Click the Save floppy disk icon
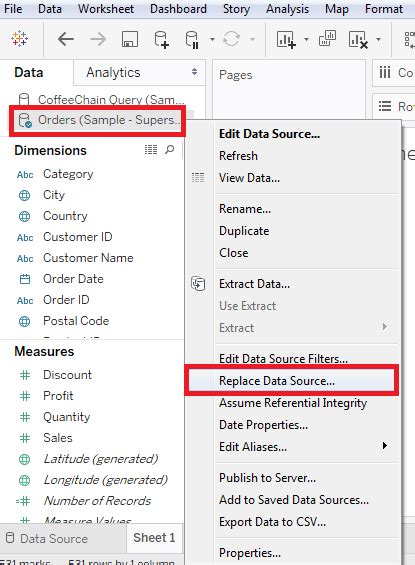 [x=130, y=39]
